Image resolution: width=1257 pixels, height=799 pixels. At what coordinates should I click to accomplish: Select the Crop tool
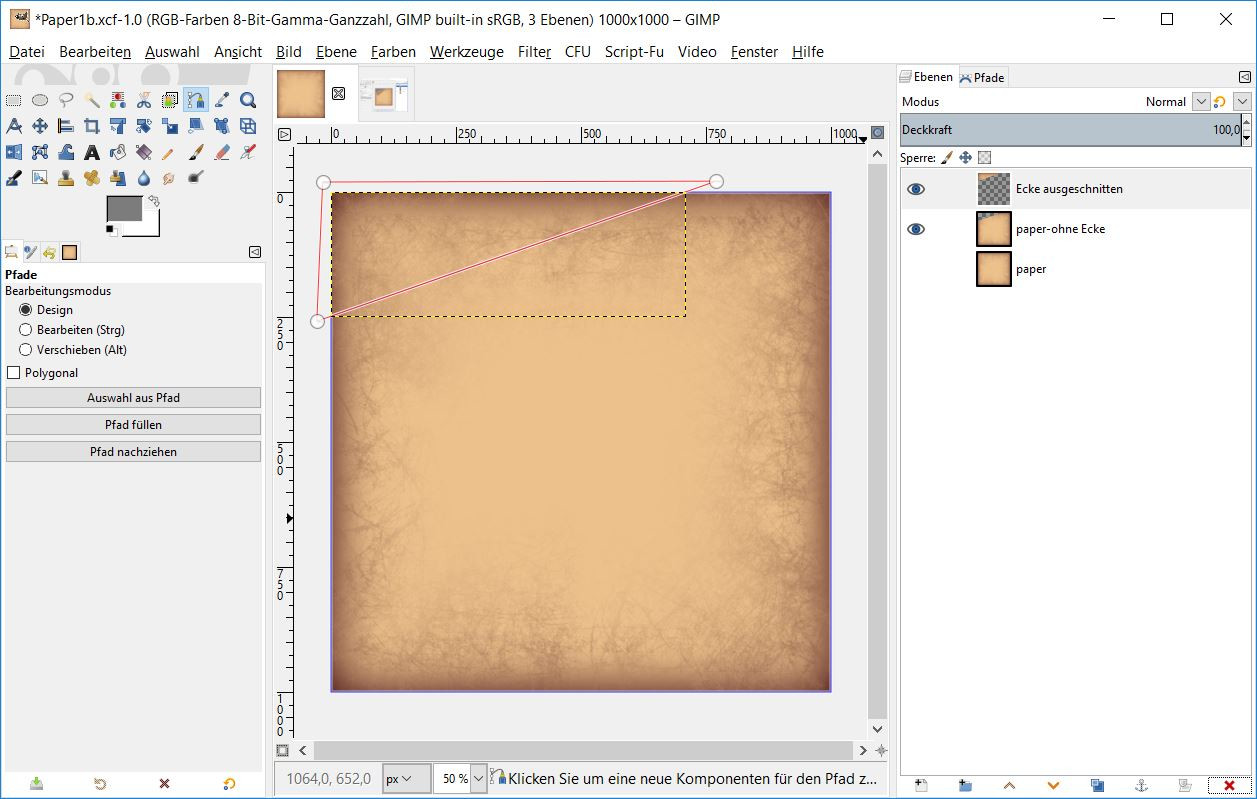[92, 126]
